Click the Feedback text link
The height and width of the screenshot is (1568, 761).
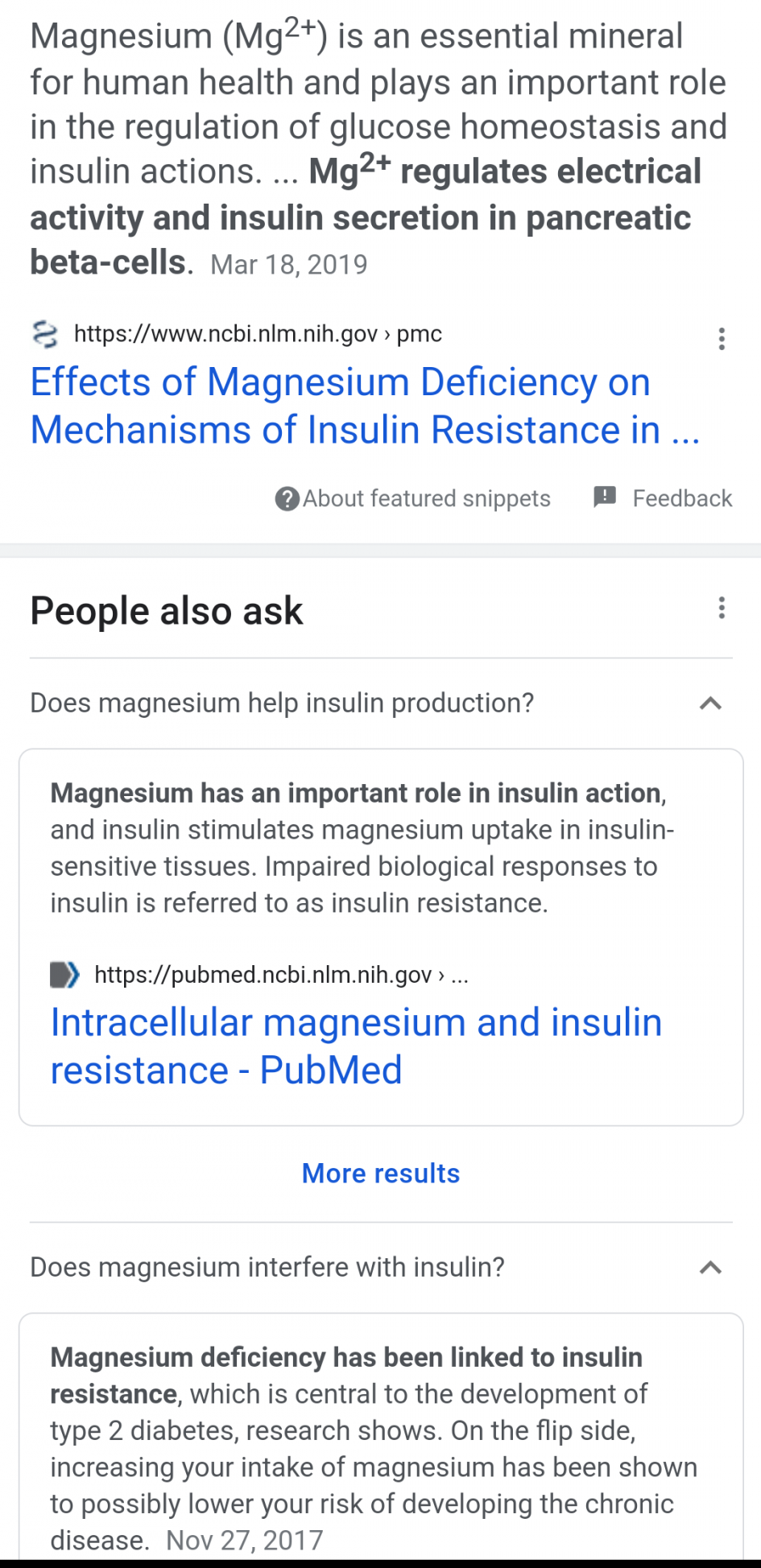coord(682,499)
